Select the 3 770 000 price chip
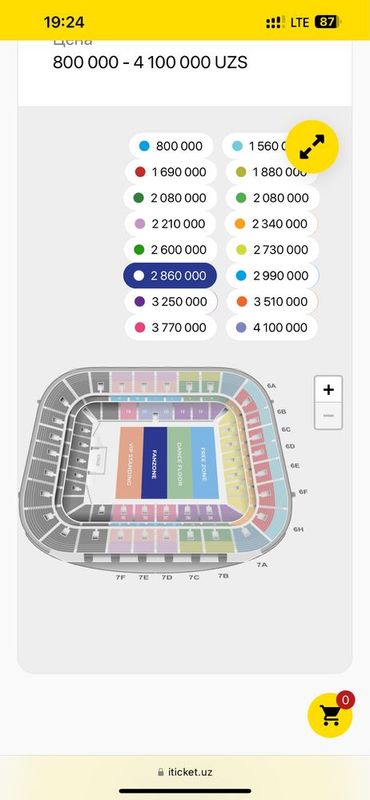 click(x=171, y=328)
